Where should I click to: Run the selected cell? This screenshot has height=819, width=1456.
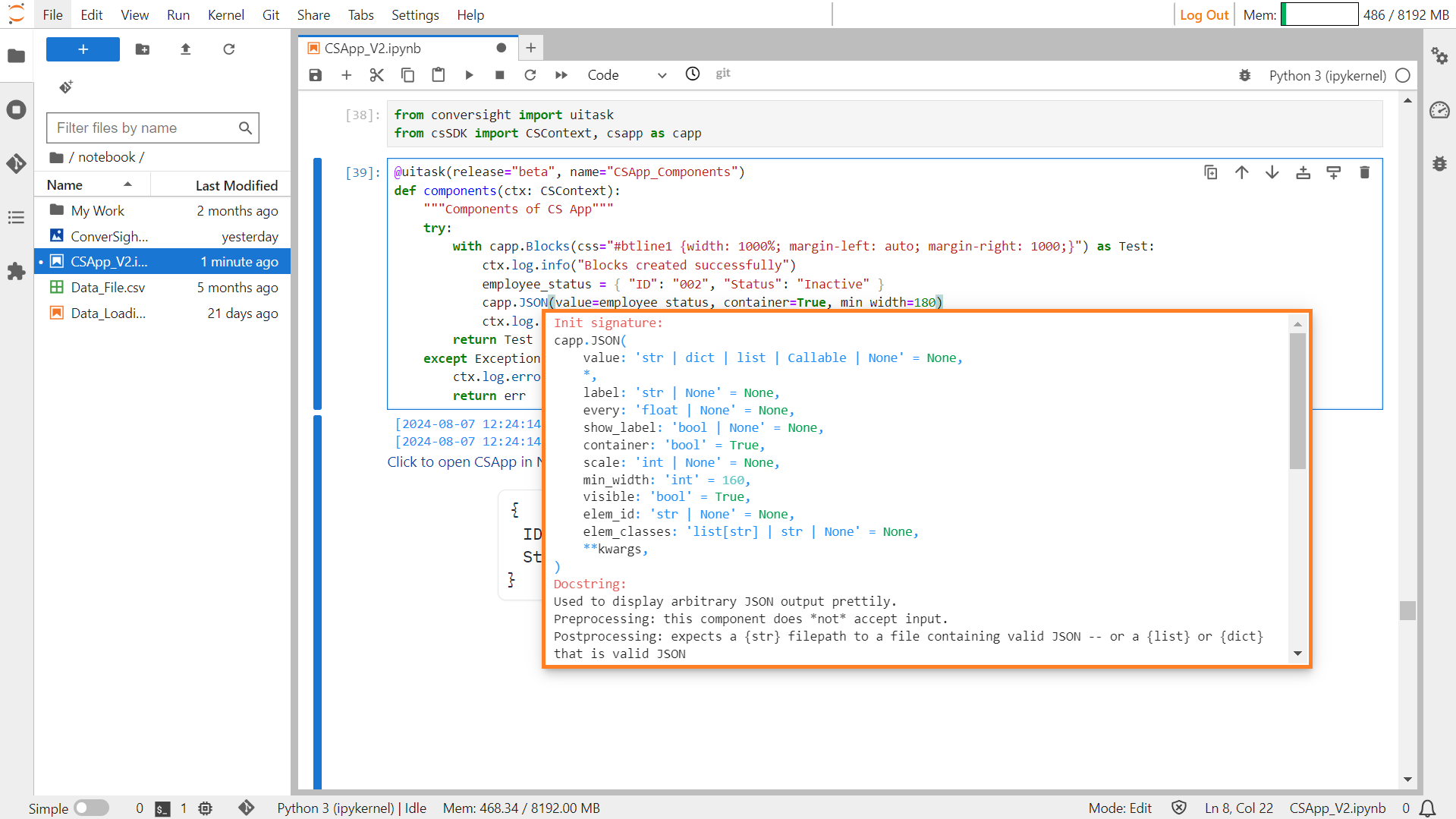pyautogui.click(x=469, y=75)
